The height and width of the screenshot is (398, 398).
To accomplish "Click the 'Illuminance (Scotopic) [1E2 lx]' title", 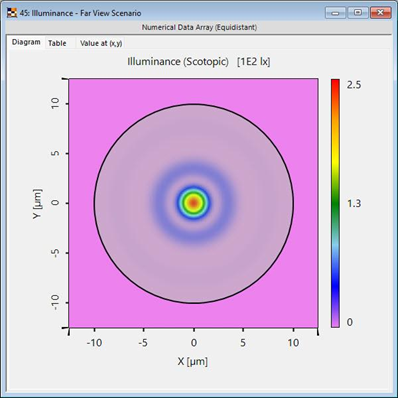I will 199,62.
